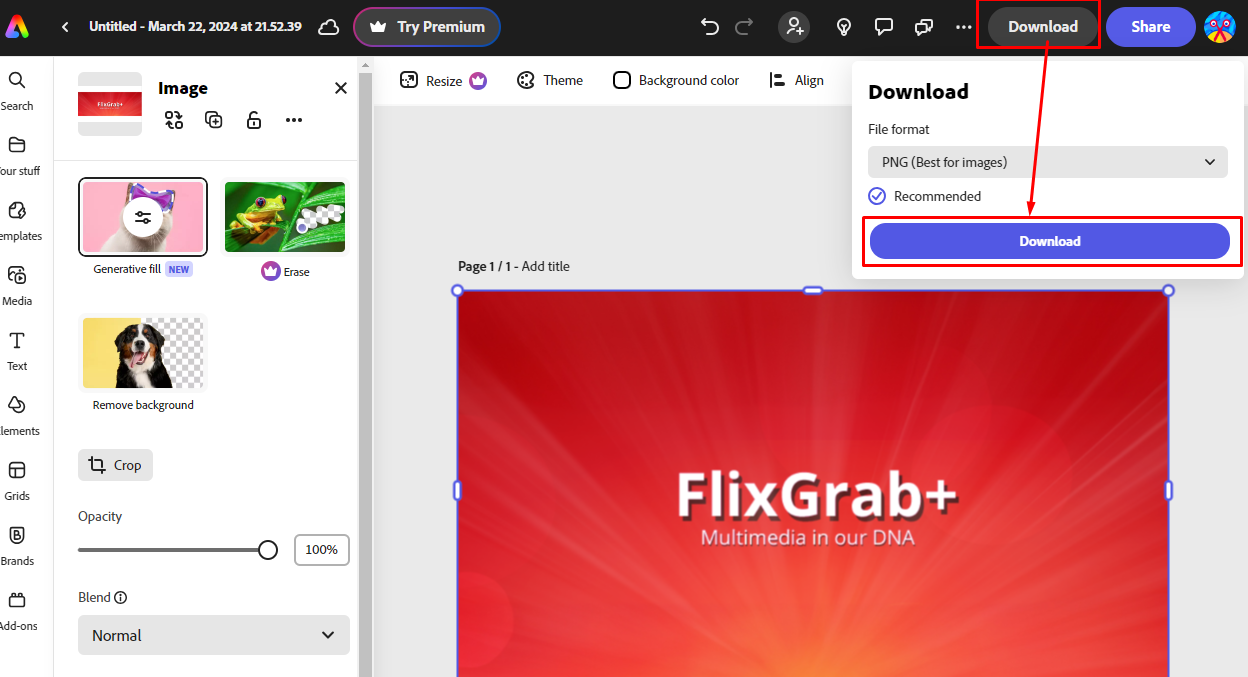Click Try Premium button
Image resolution: width=1248 pixels, height=677 pixels.
427,27
